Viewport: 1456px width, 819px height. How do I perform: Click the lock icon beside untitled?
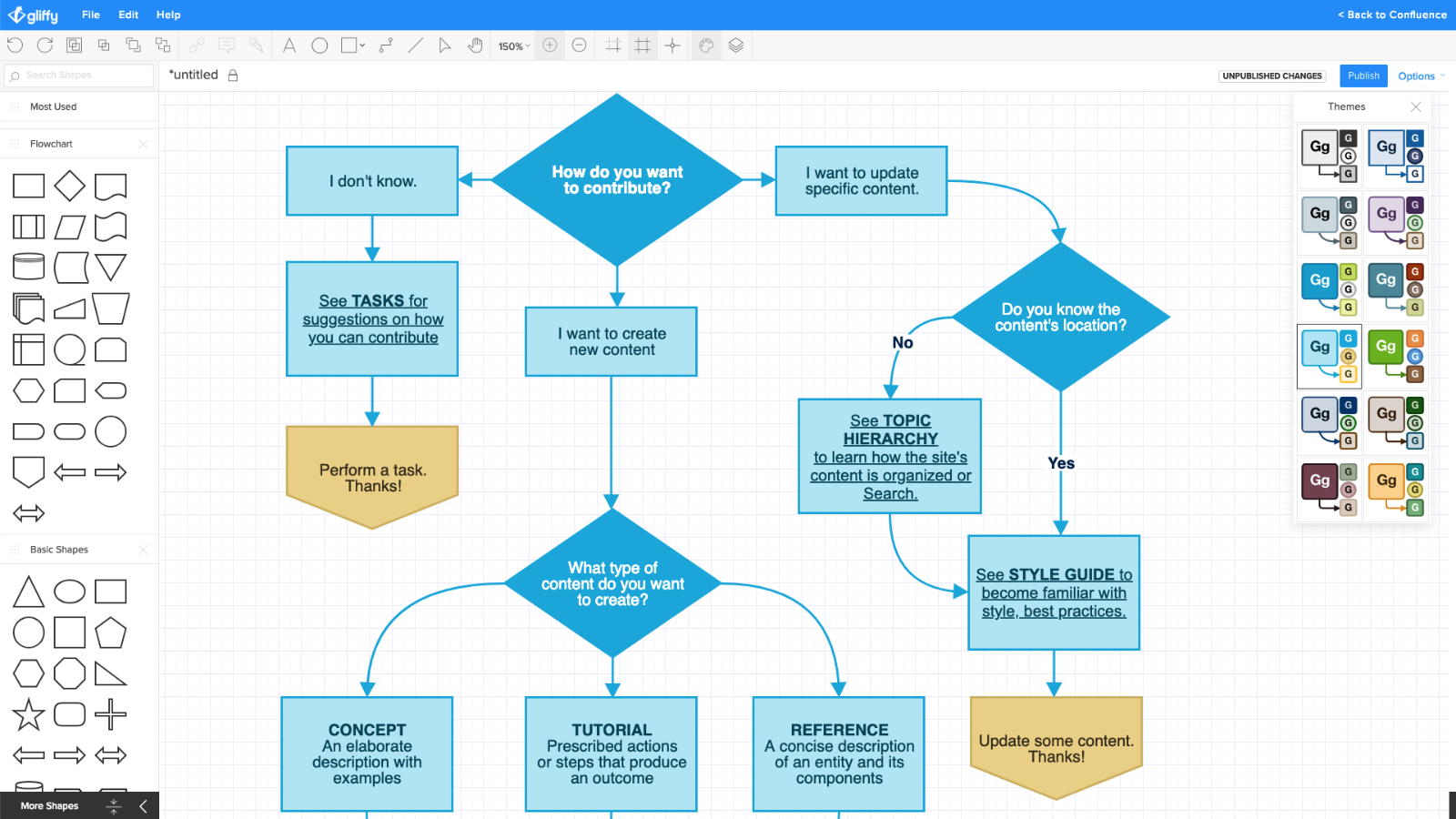[233, 76]
